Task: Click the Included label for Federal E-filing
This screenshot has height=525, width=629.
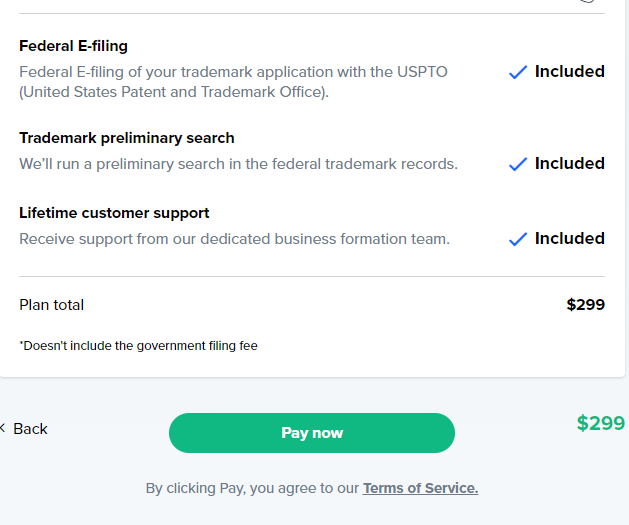Action: (569, 72)
